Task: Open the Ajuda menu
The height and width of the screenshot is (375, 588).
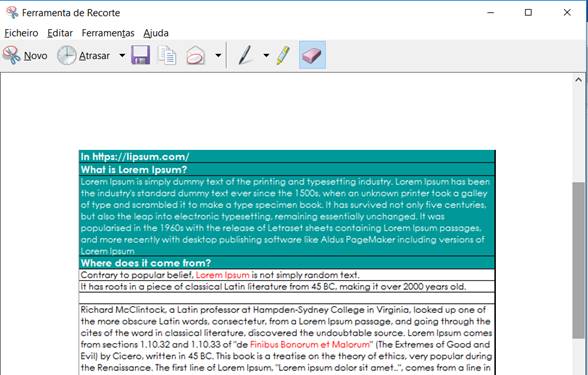Action: pyautogui.click(x=156, y=33)
